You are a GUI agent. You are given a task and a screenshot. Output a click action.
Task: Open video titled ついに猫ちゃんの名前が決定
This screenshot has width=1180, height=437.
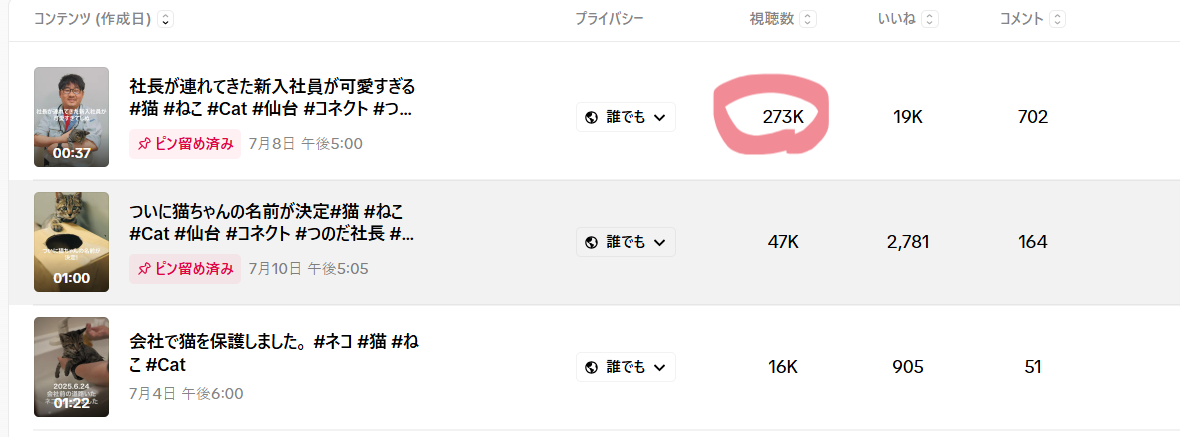point(266,211)
